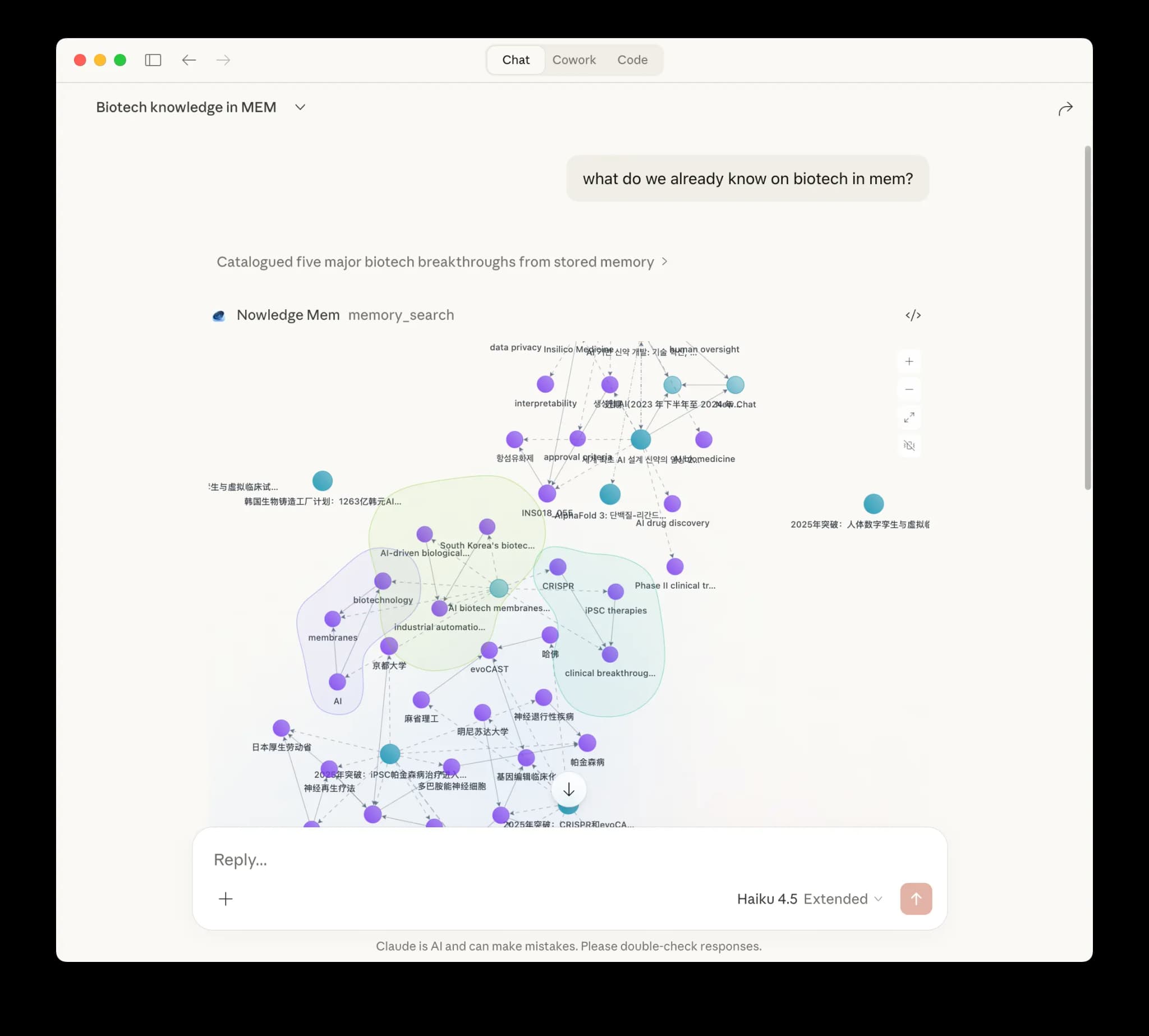Open the Biotech knowledge in MEM title dropdown
Screen dimensions: 1149x1036
tap(300, 107)
